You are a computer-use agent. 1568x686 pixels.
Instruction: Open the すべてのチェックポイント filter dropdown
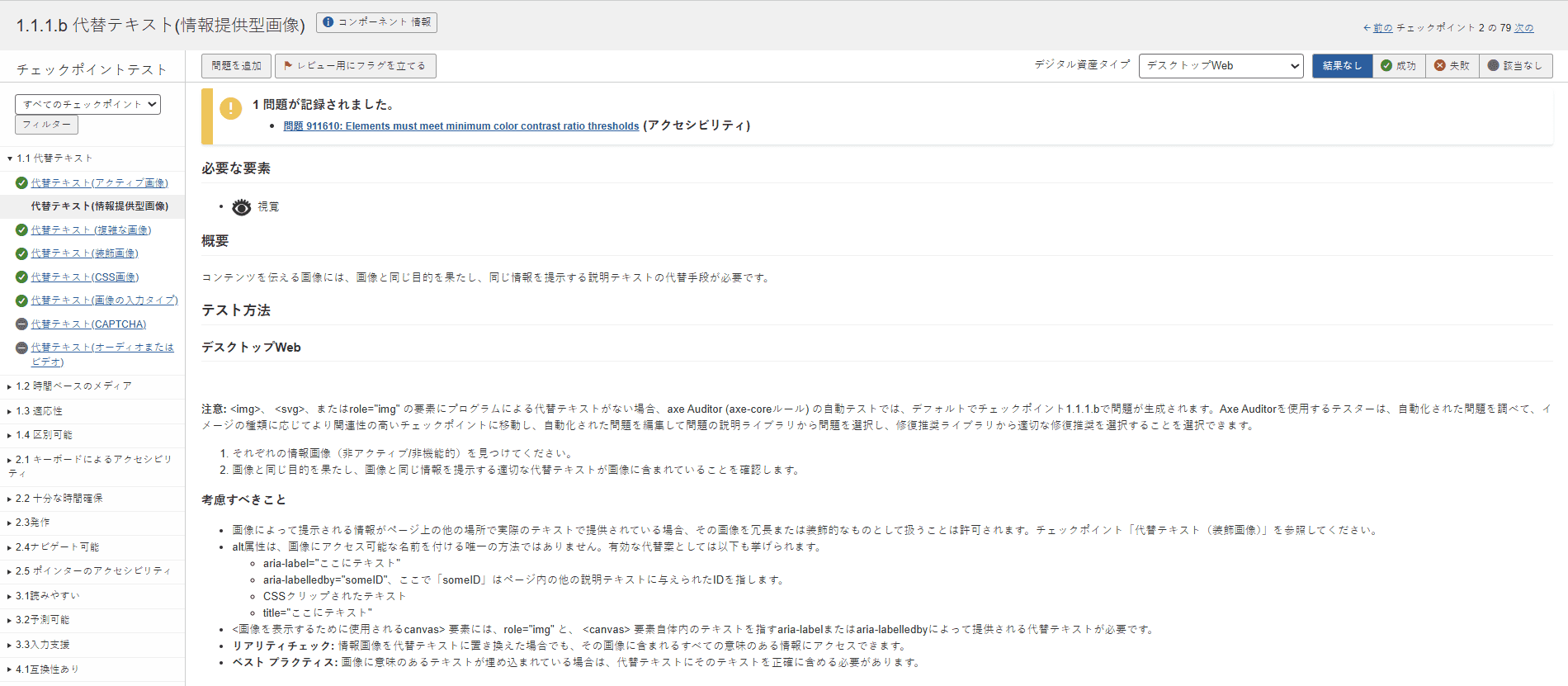(87, 104)
